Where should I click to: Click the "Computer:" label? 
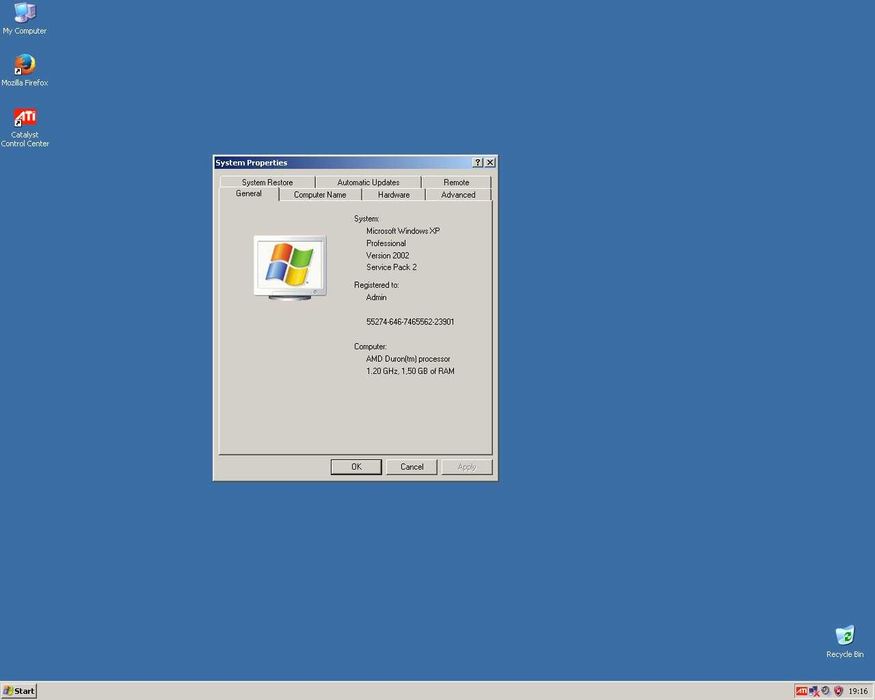click(370, 346)
